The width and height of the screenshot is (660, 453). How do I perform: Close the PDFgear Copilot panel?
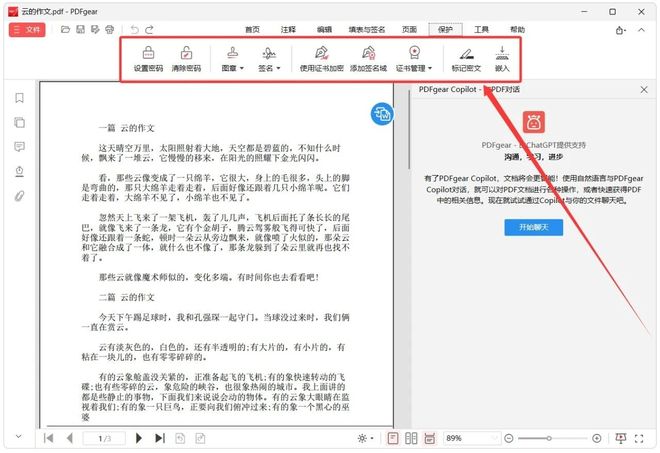(x=644, y=90)
